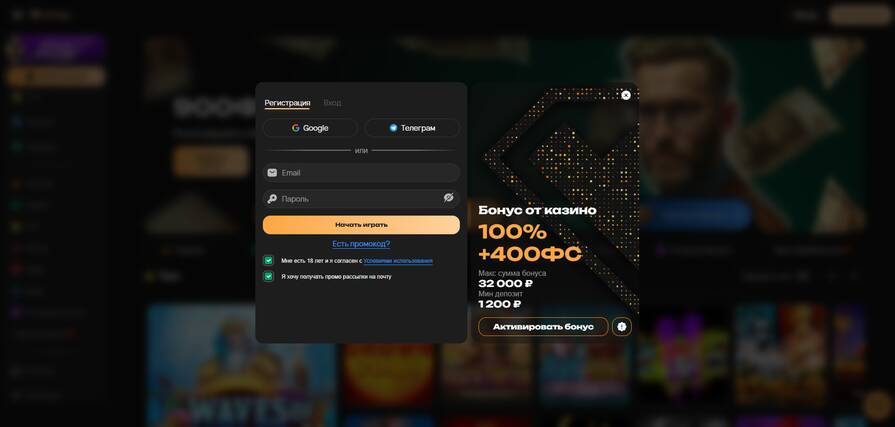Click the envelope icon in Email field
Screen dimensions: 895x427
(x=272, y=172)
